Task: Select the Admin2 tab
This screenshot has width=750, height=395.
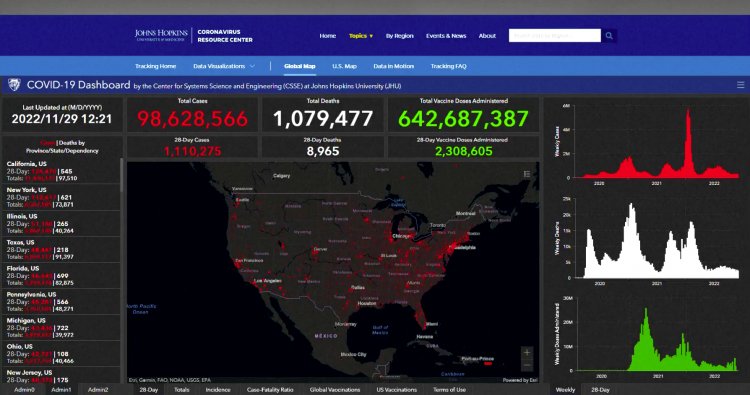Action: [x=98, y=390]
